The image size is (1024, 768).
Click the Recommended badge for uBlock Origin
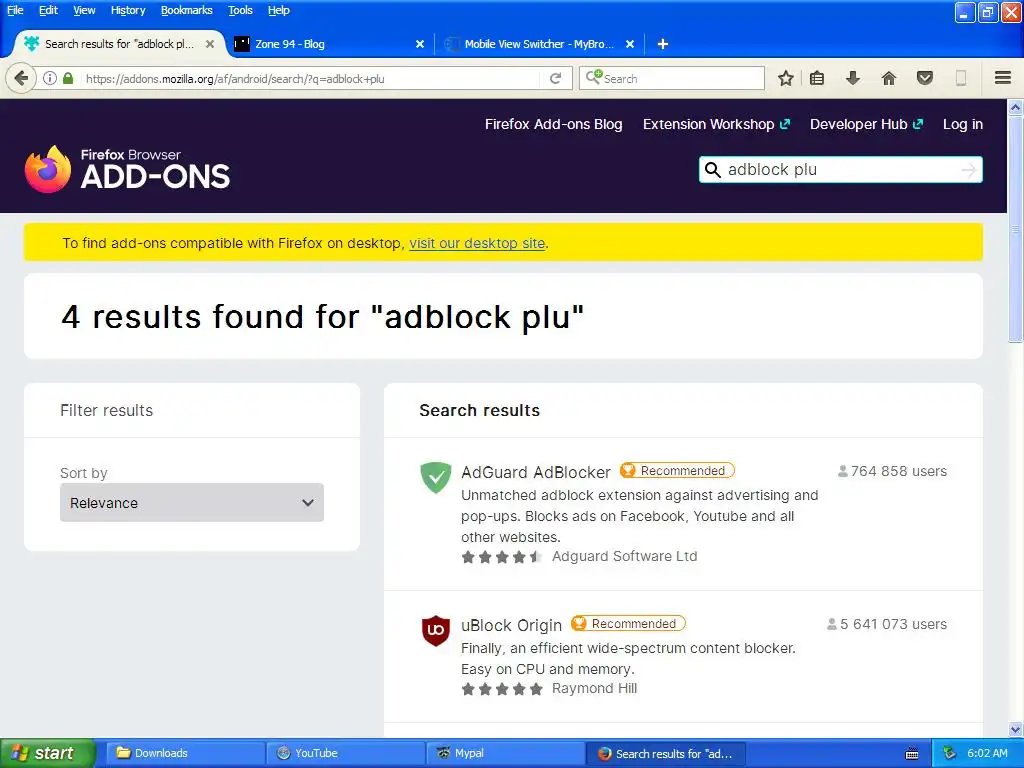tap(628, 623)
